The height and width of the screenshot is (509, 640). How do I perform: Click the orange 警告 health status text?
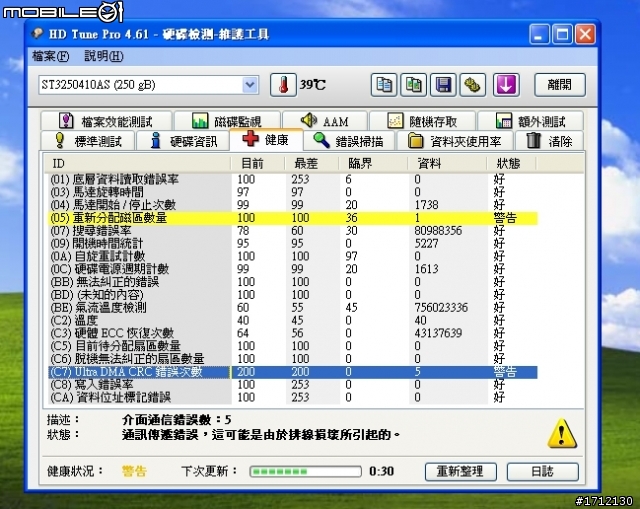[x=134, y=471]
